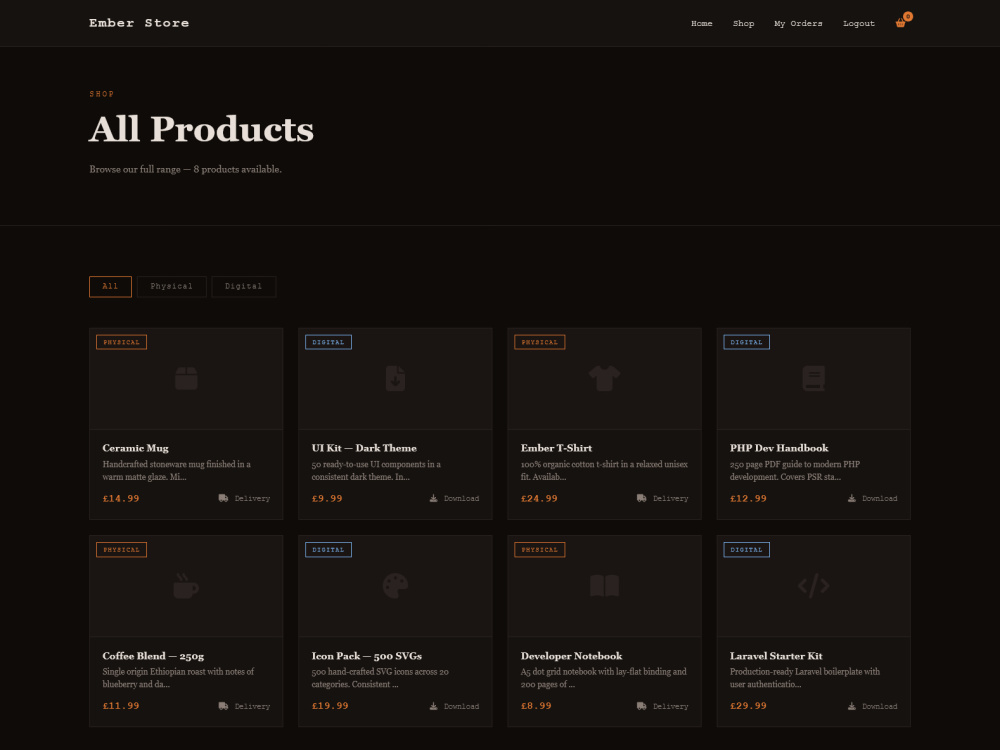This screenshot has width=1000, height=750.
Task: Open the PHP Dev Handbook title
Action: [779, 448]
